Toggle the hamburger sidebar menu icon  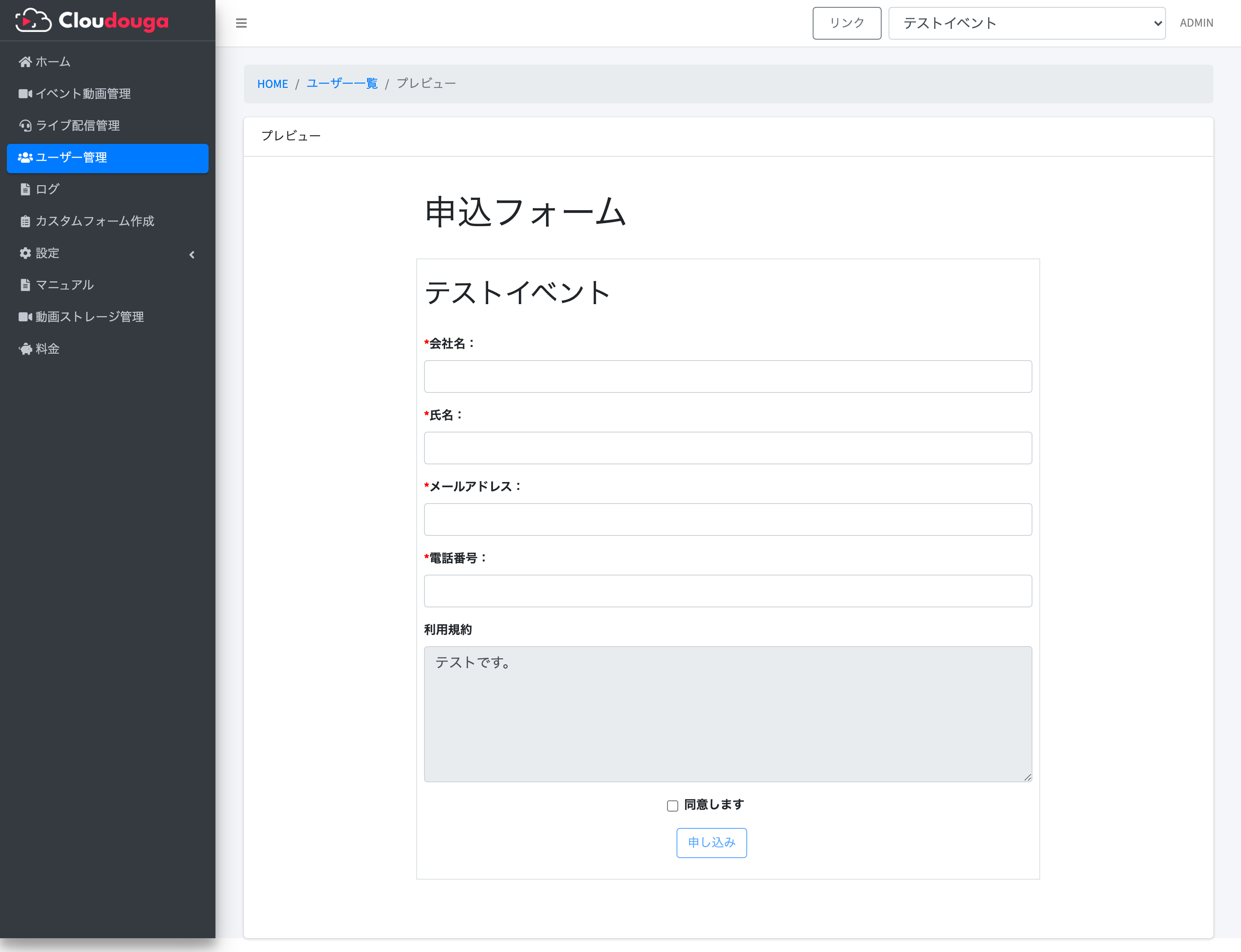click(x=241, y=23)
